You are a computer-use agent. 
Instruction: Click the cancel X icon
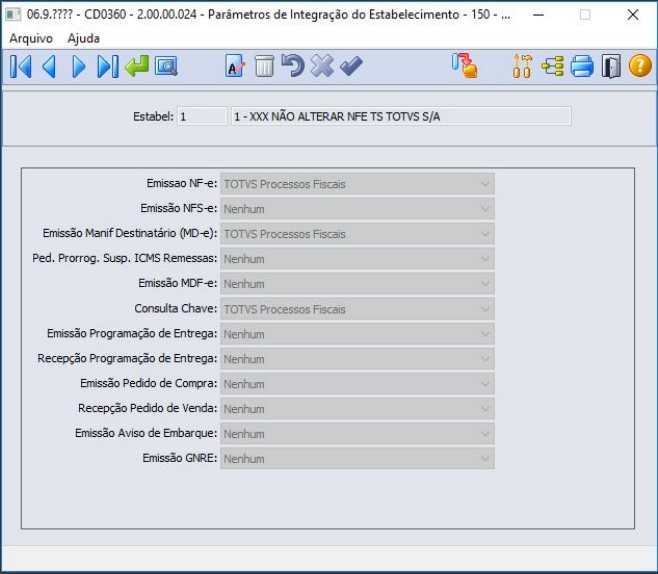point(322,66)
